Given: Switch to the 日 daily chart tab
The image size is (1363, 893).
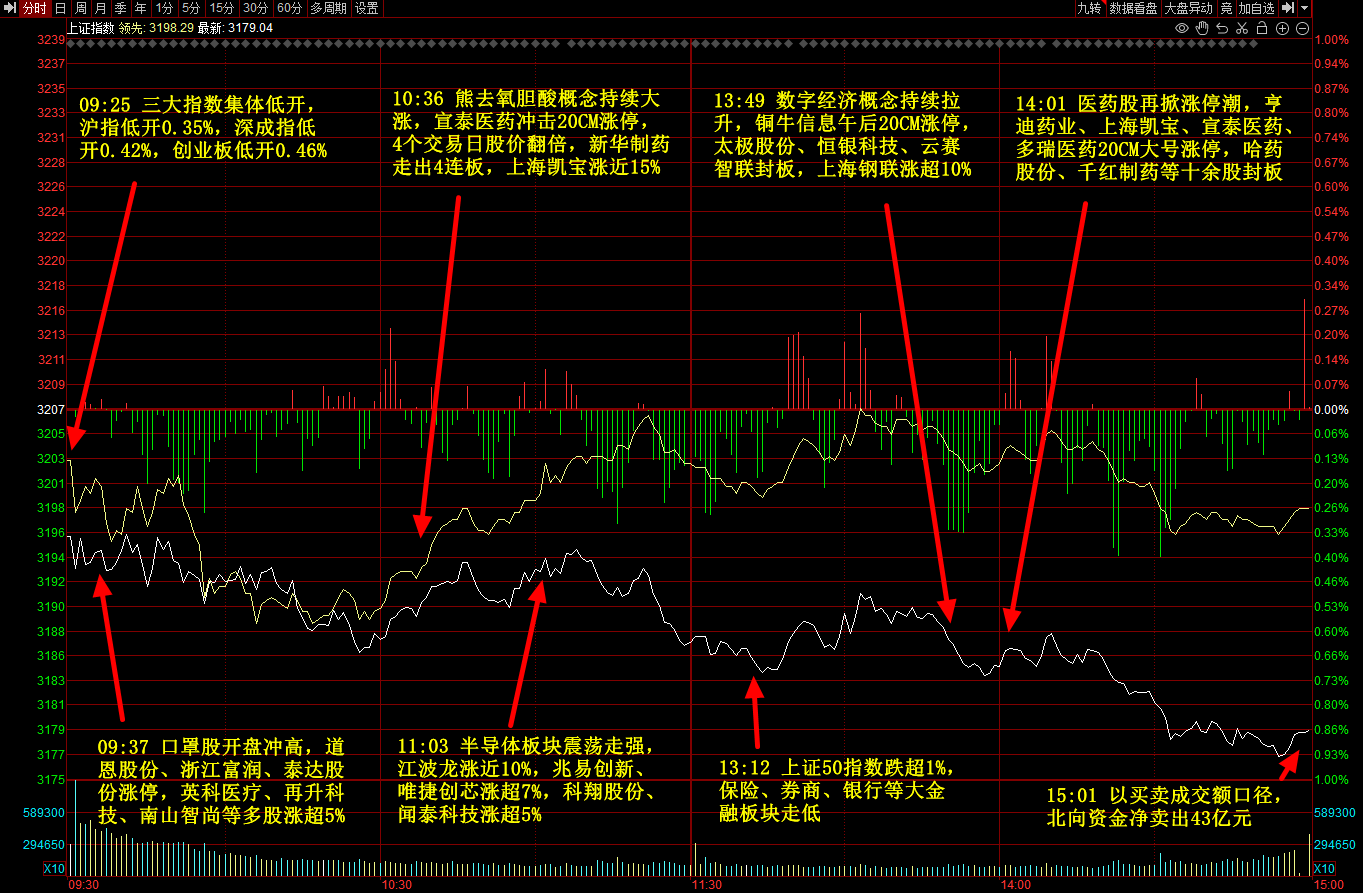Looking at the screenshot, I should pos(60,8).
